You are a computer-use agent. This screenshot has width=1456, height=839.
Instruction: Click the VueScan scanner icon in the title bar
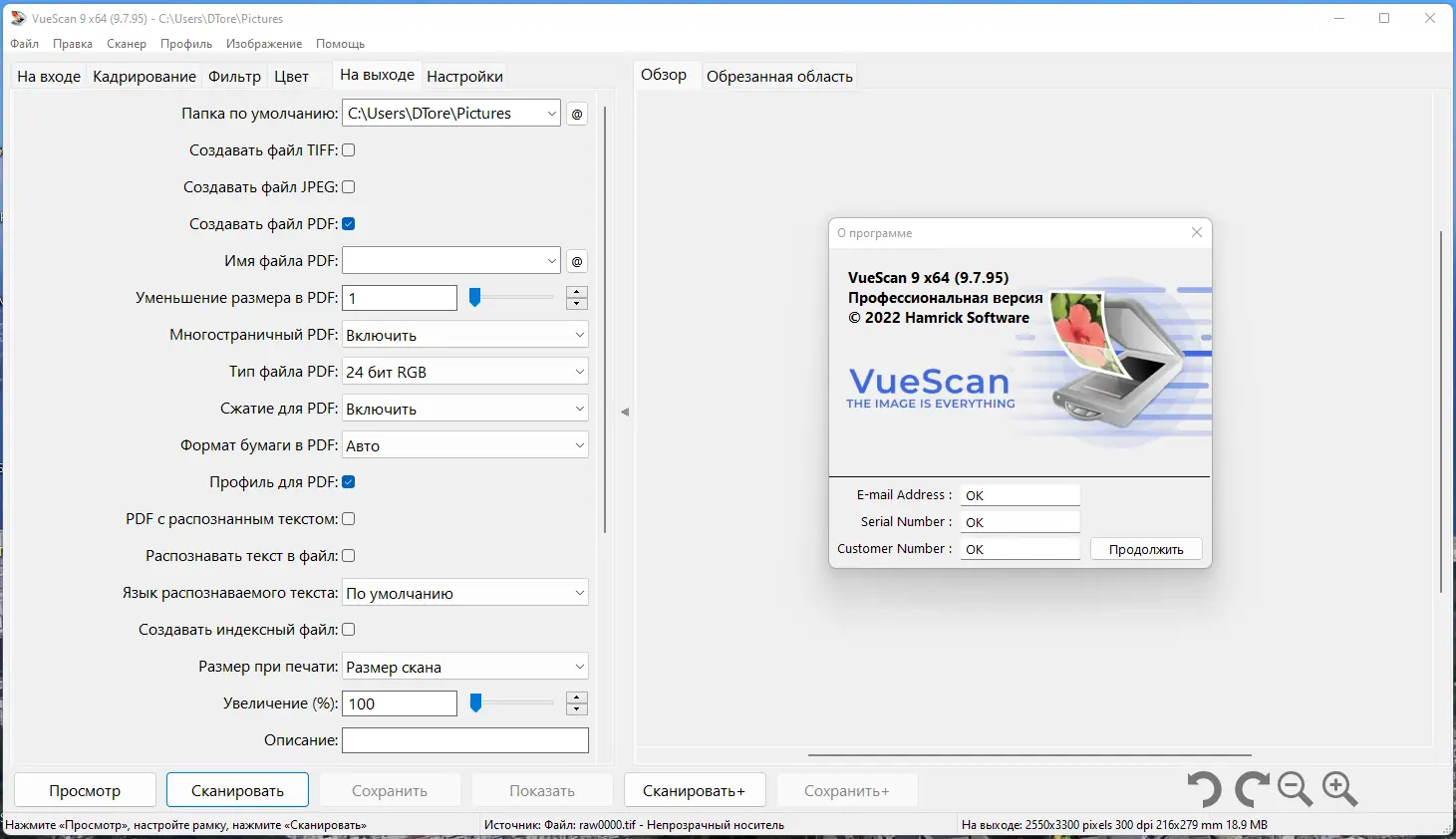click(17, 17)
